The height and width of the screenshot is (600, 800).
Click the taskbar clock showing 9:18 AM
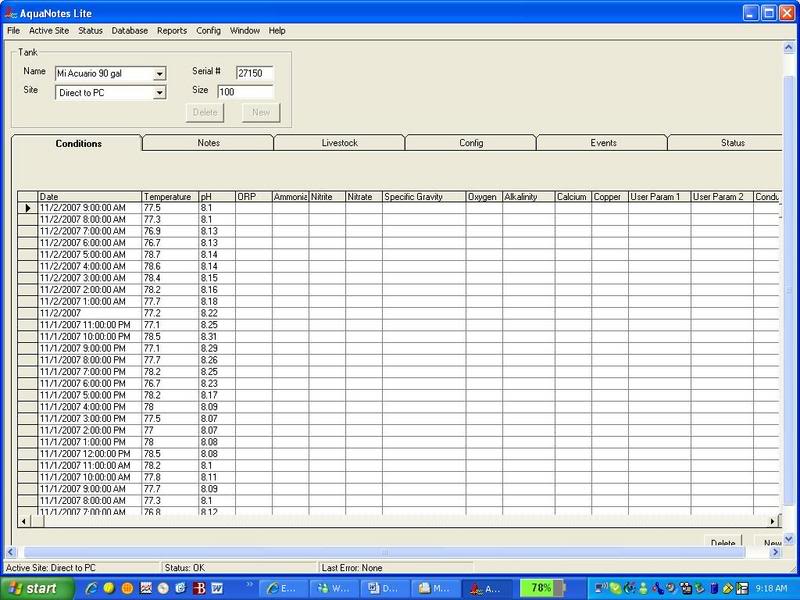[771, 588]
